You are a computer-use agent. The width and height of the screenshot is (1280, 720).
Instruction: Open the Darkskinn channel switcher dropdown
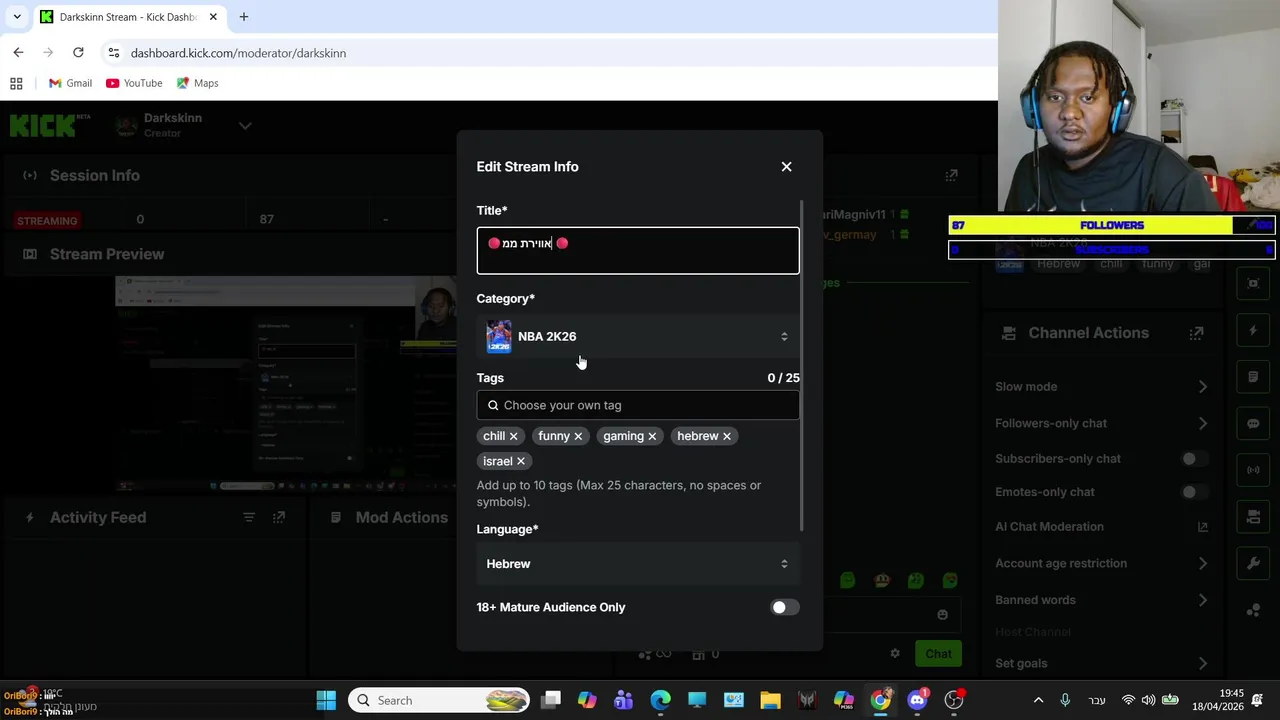pyautogui.click(x=245, y=125)
